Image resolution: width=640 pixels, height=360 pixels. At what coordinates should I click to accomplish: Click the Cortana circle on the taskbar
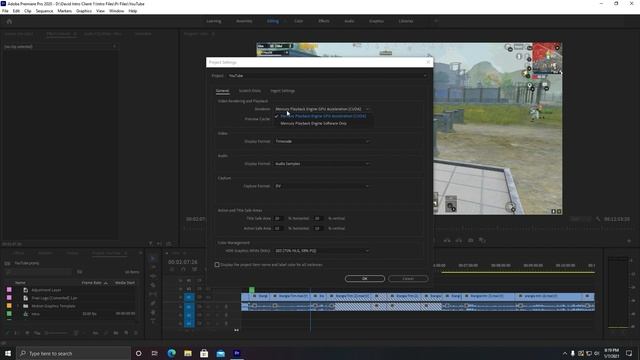tap(138, 353)
